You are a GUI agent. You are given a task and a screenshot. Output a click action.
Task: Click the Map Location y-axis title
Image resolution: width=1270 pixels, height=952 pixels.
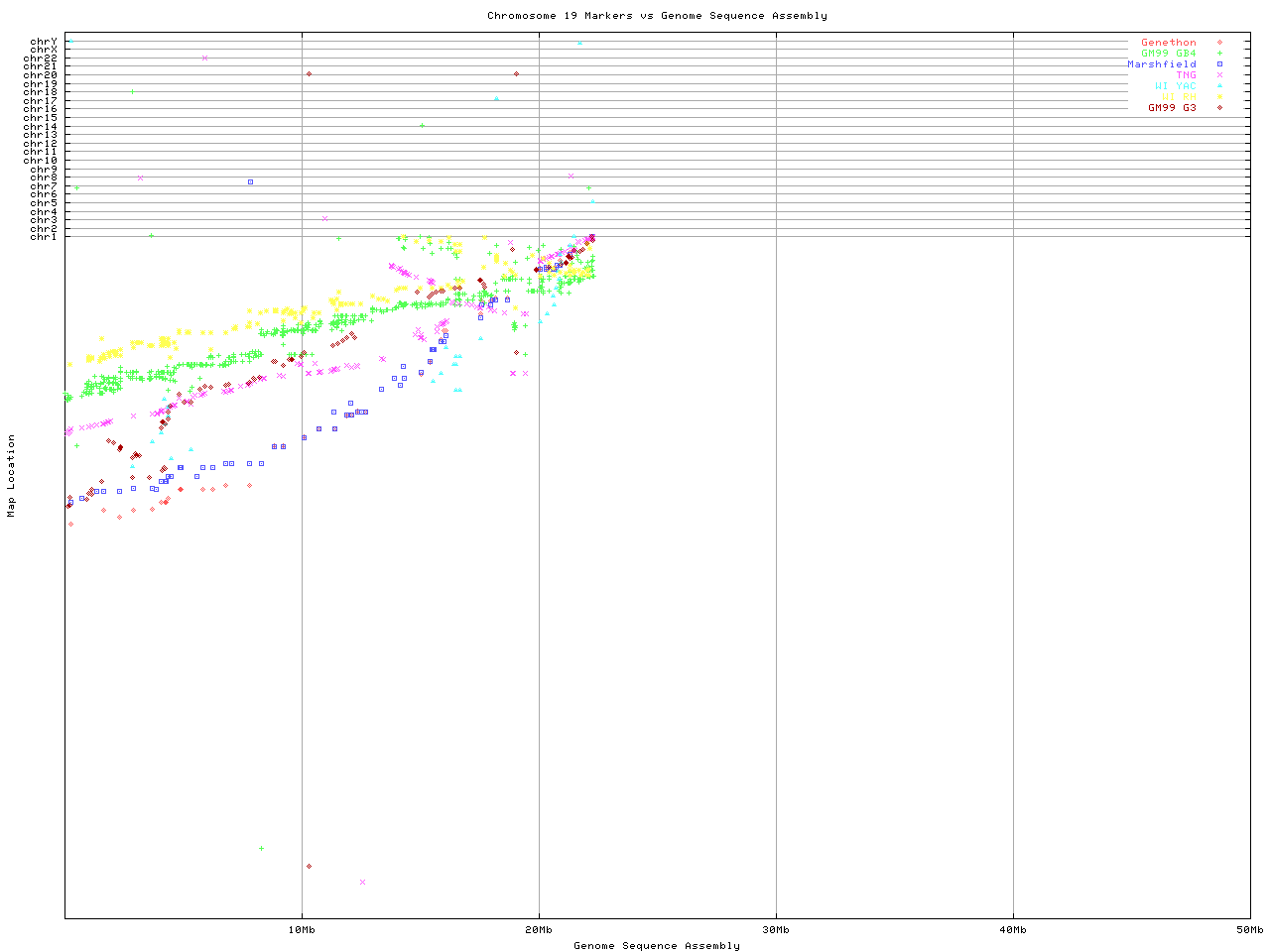coord(12,476)
